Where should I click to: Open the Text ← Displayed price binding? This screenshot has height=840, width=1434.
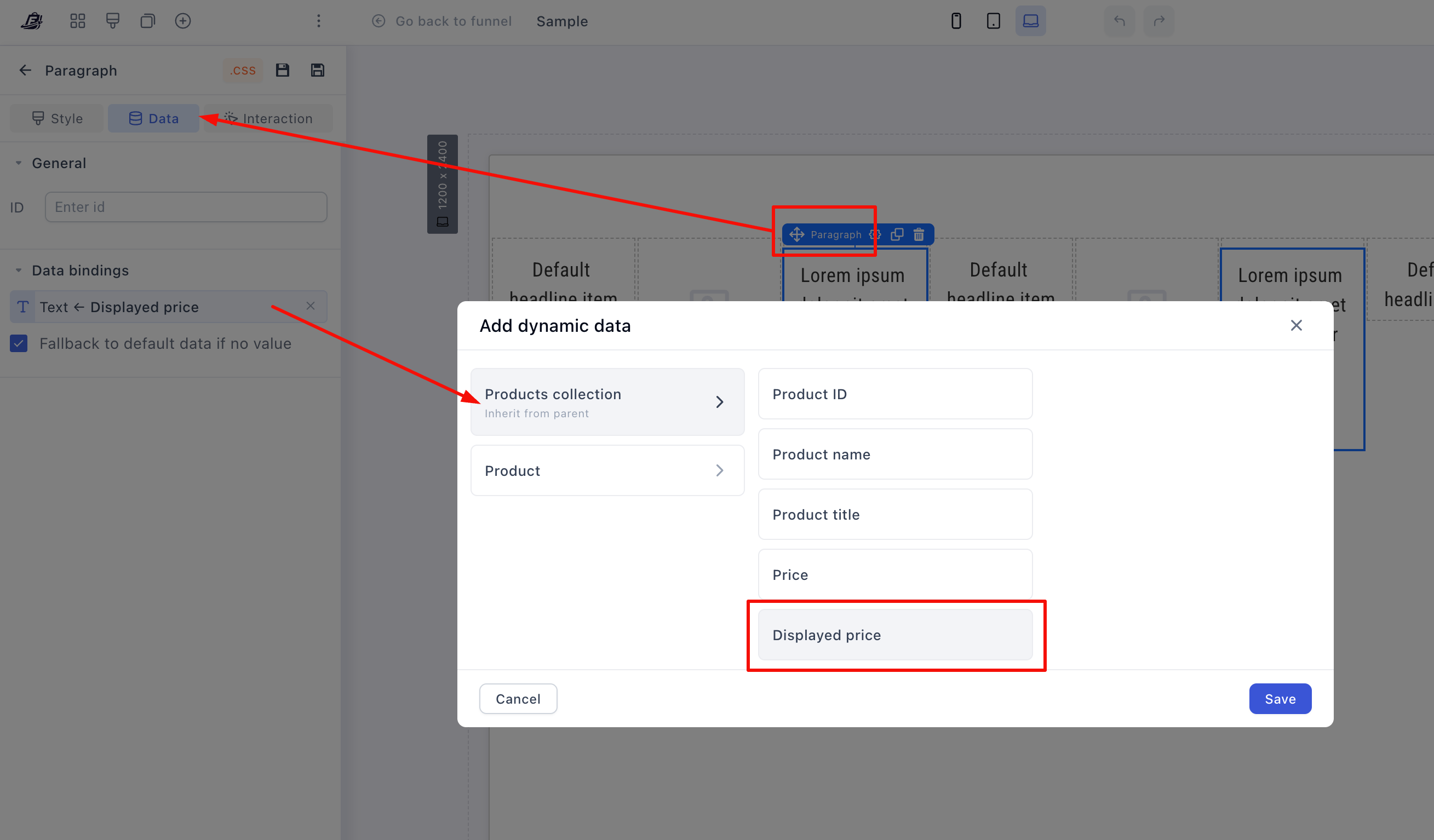pyautogui.click(x=169, y=307)
